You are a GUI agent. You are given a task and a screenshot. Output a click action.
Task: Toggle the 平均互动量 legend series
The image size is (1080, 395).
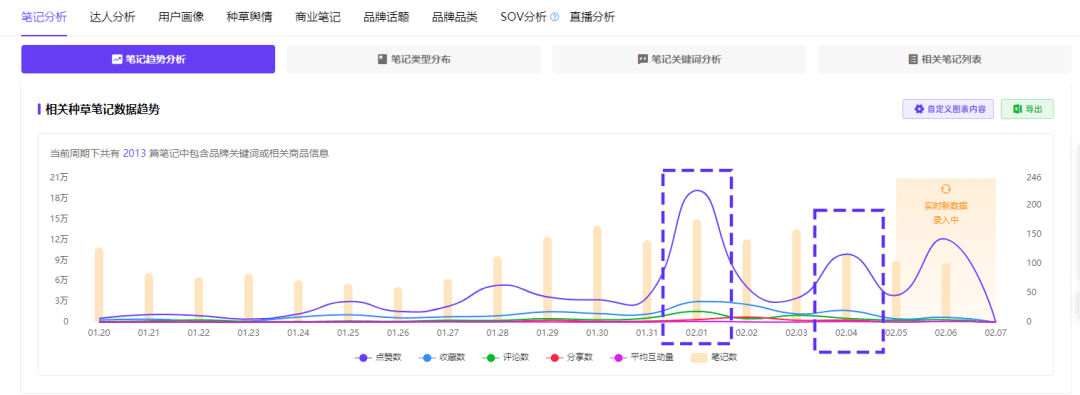point(641,358)
